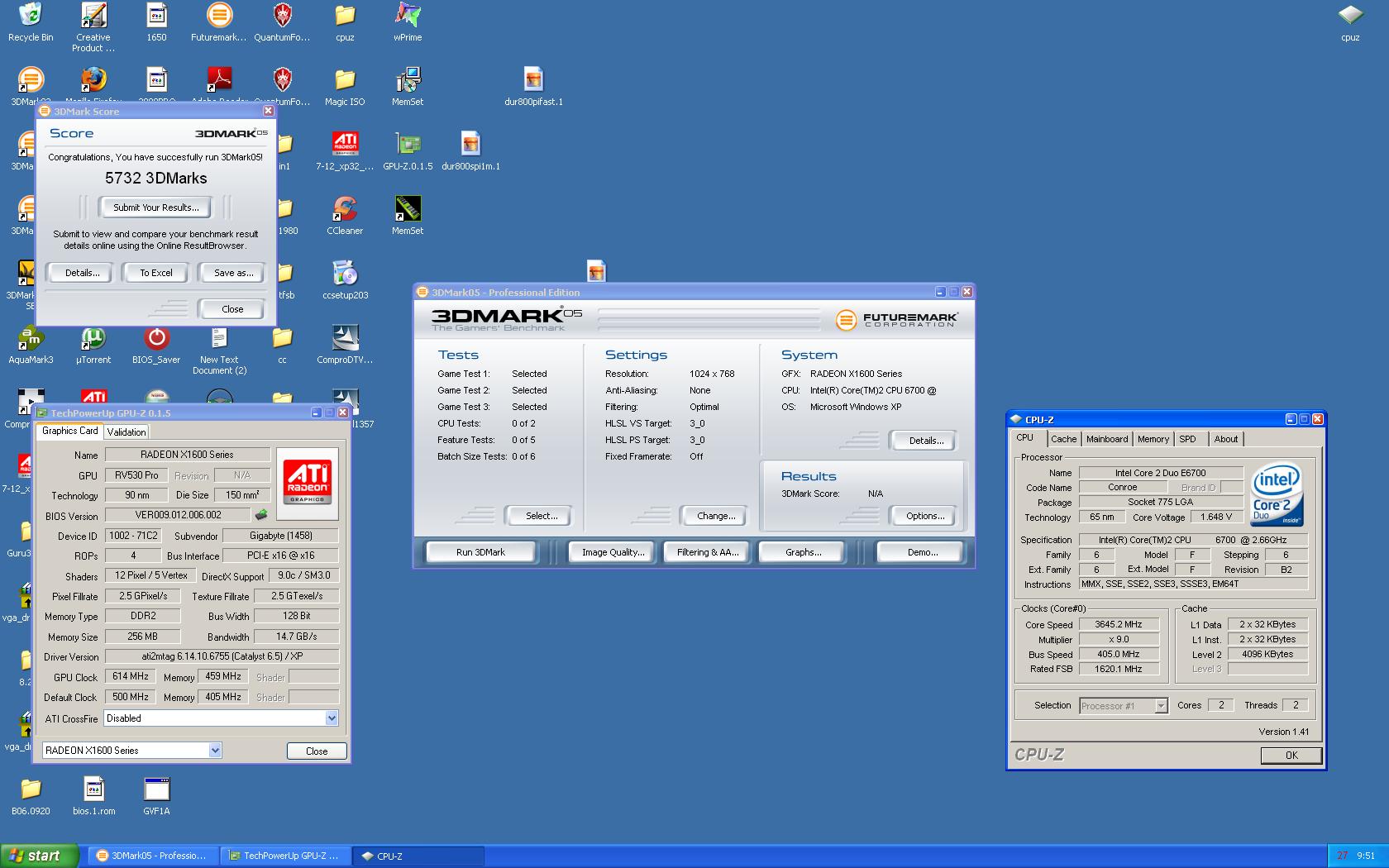The image size is (1389, 868).
Task: Open Graphs in 3DMark05
Action: [803, 552]
